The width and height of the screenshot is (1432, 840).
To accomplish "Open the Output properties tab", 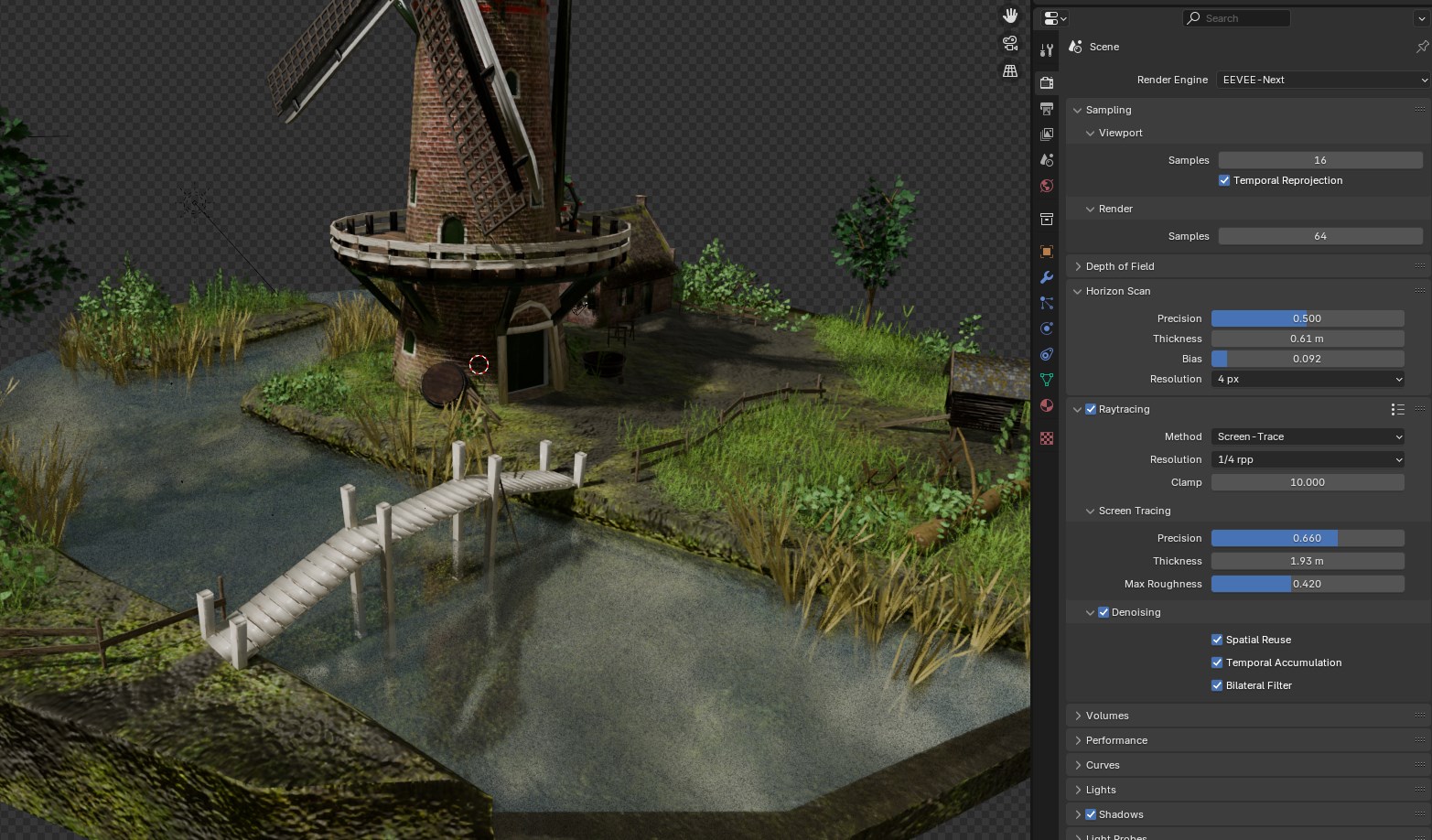I will pyautogui.click(x=1047, y=108).
